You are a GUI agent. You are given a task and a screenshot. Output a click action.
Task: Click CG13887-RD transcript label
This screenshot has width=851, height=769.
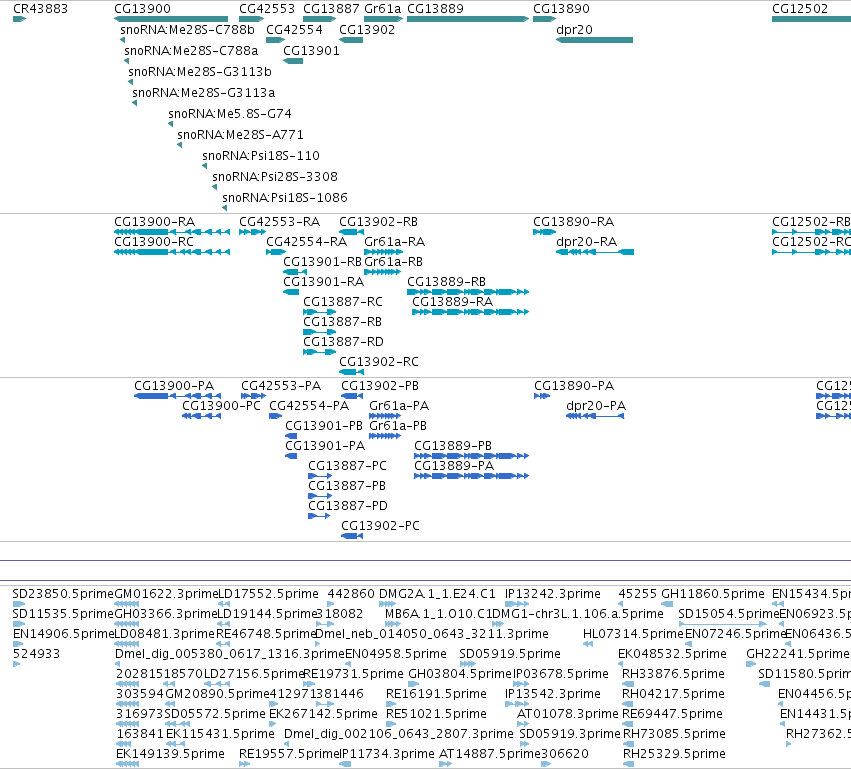coord(343,342)
